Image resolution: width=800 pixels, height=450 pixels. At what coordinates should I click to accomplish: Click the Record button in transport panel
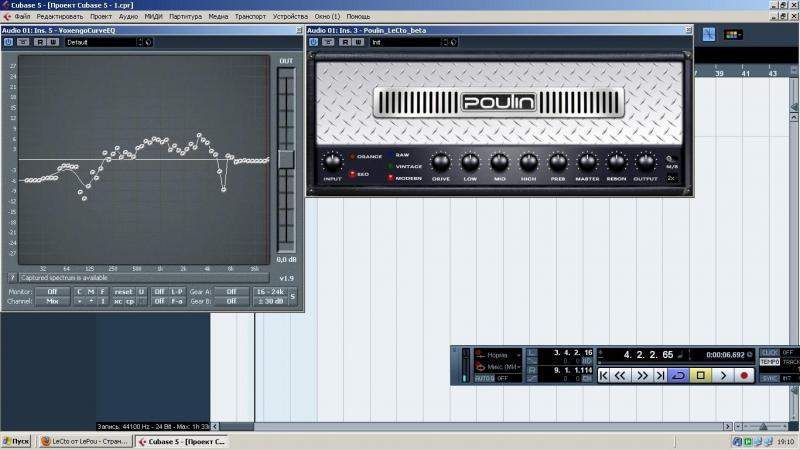click(x=744, y=375)
